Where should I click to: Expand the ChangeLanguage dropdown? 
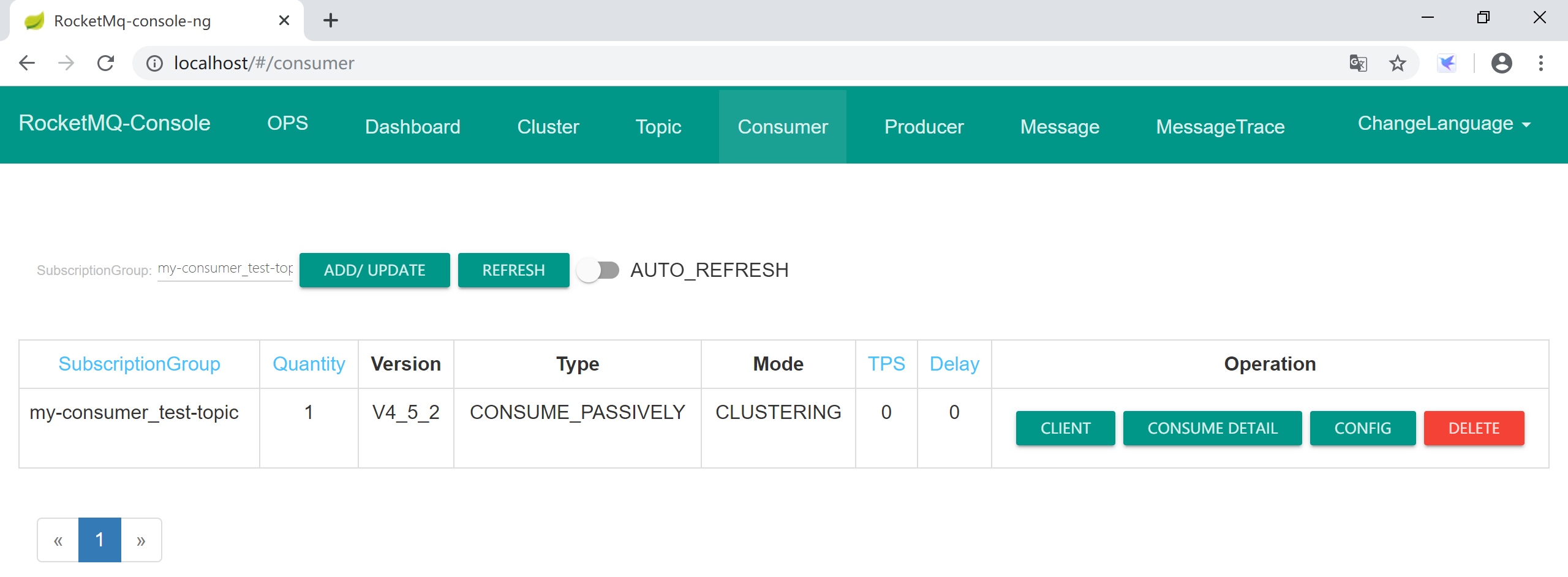coord(1444,124)
